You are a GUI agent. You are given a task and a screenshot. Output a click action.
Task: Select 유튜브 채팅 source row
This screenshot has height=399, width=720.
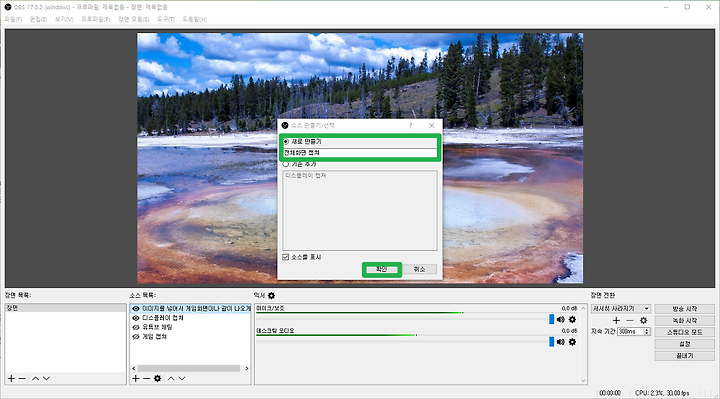(x=190, y=327)
